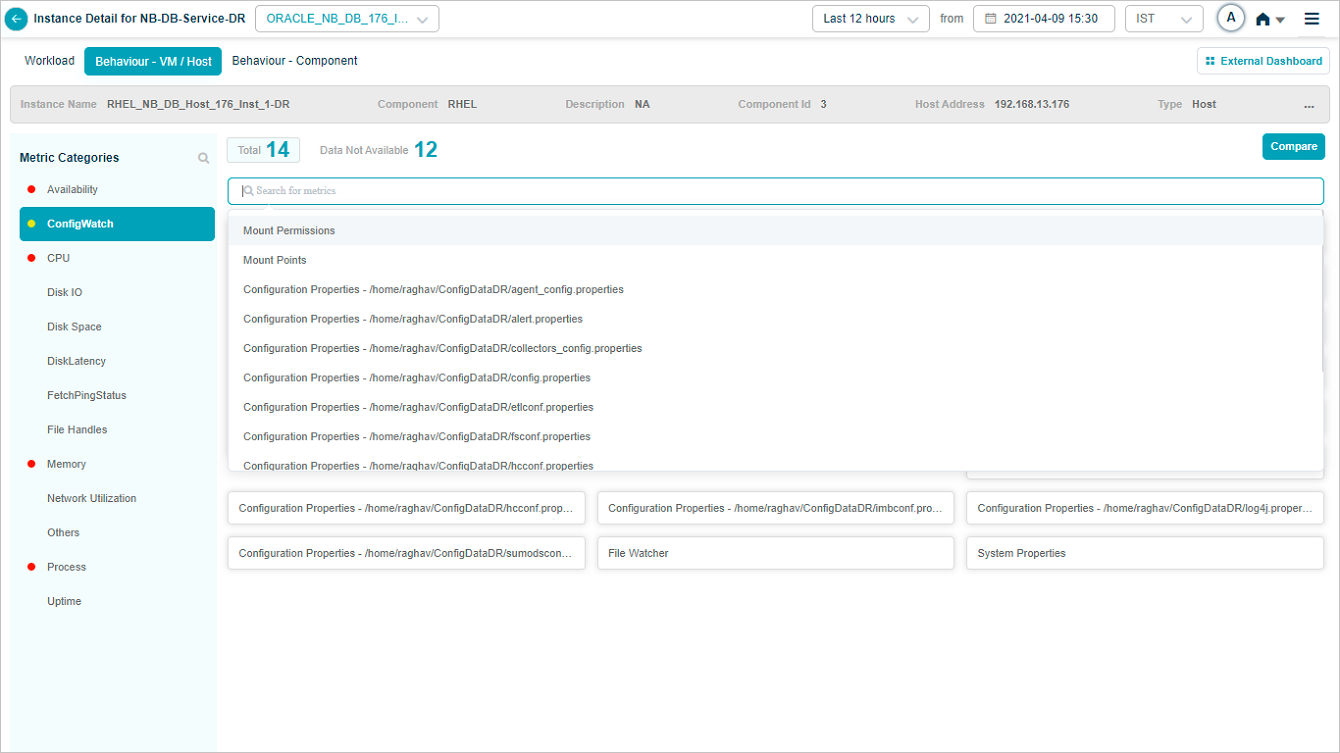The image size is (1340, 753).
Task: Open the hamburger menu icon
Action: click(1312, 19)
